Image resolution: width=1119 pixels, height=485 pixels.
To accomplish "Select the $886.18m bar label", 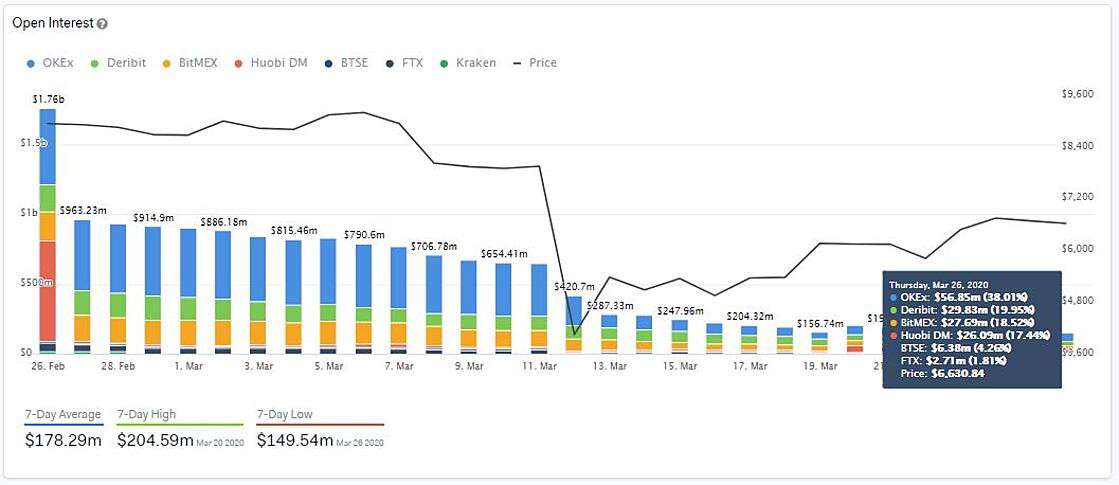I will [223, 222].
